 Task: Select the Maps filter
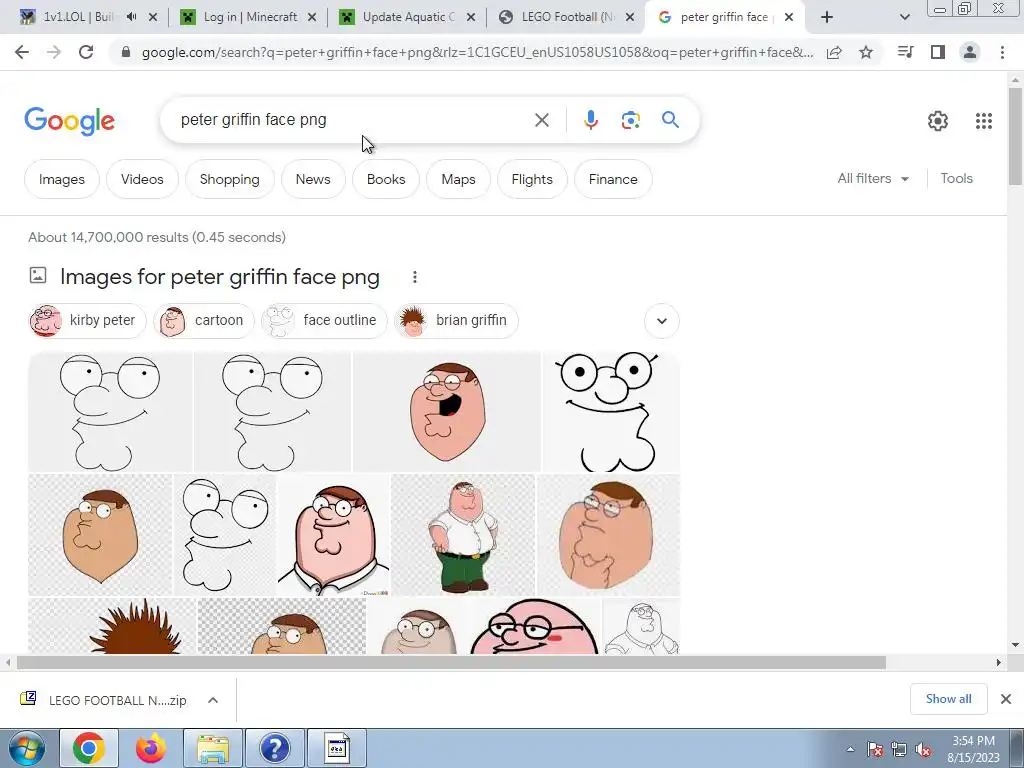(458, 179)
